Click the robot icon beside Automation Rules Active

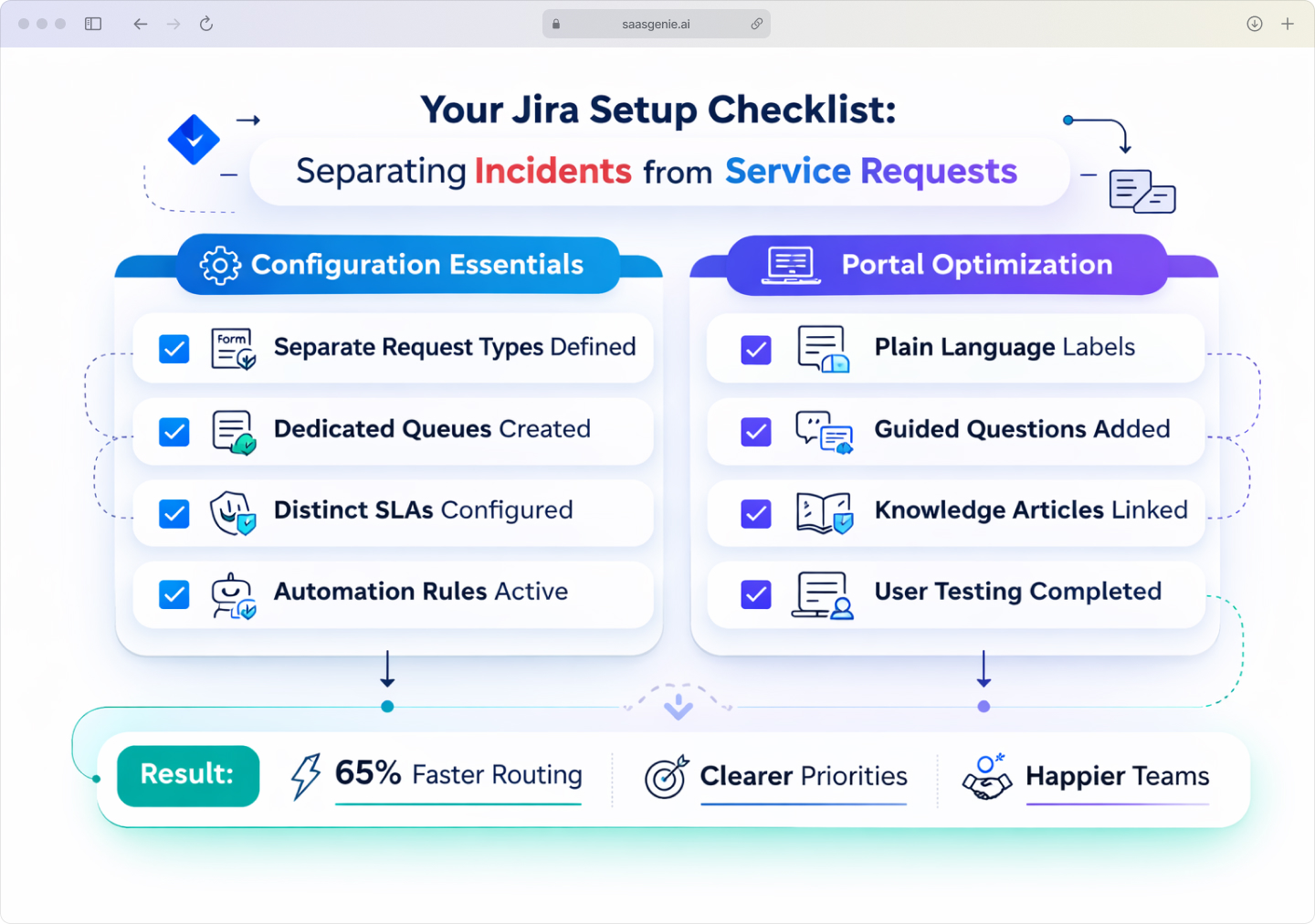click(x=235, y=593)
